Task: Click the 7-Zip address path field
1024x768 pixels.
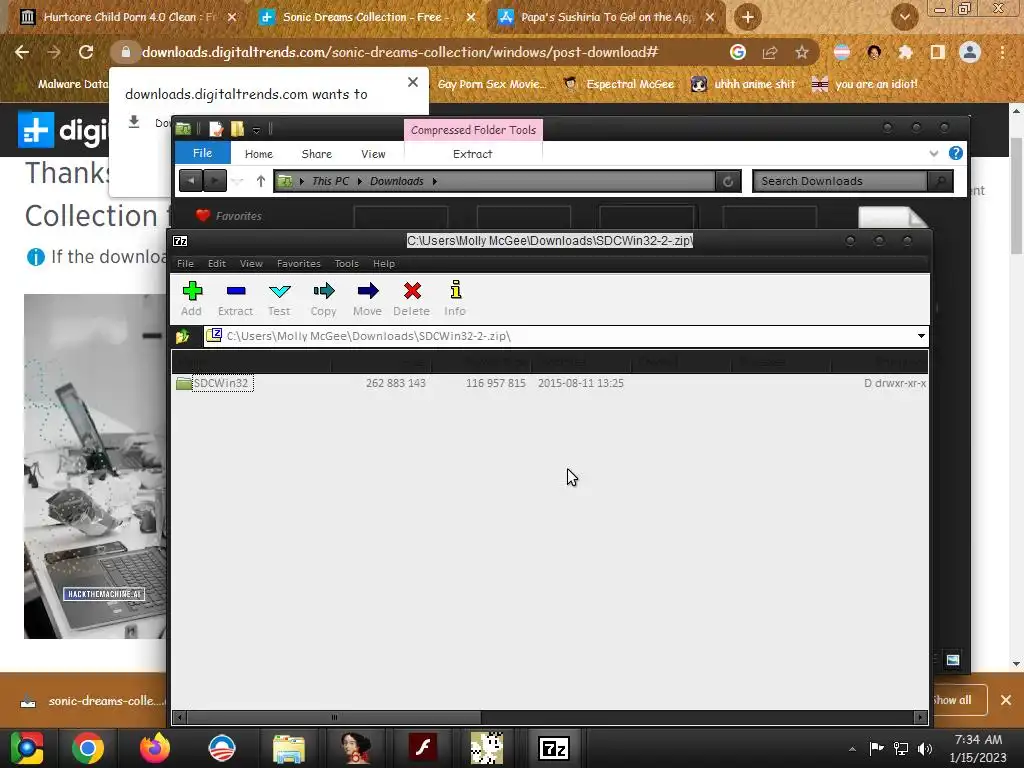Action: pyautogui.click(x=566, y=336)
